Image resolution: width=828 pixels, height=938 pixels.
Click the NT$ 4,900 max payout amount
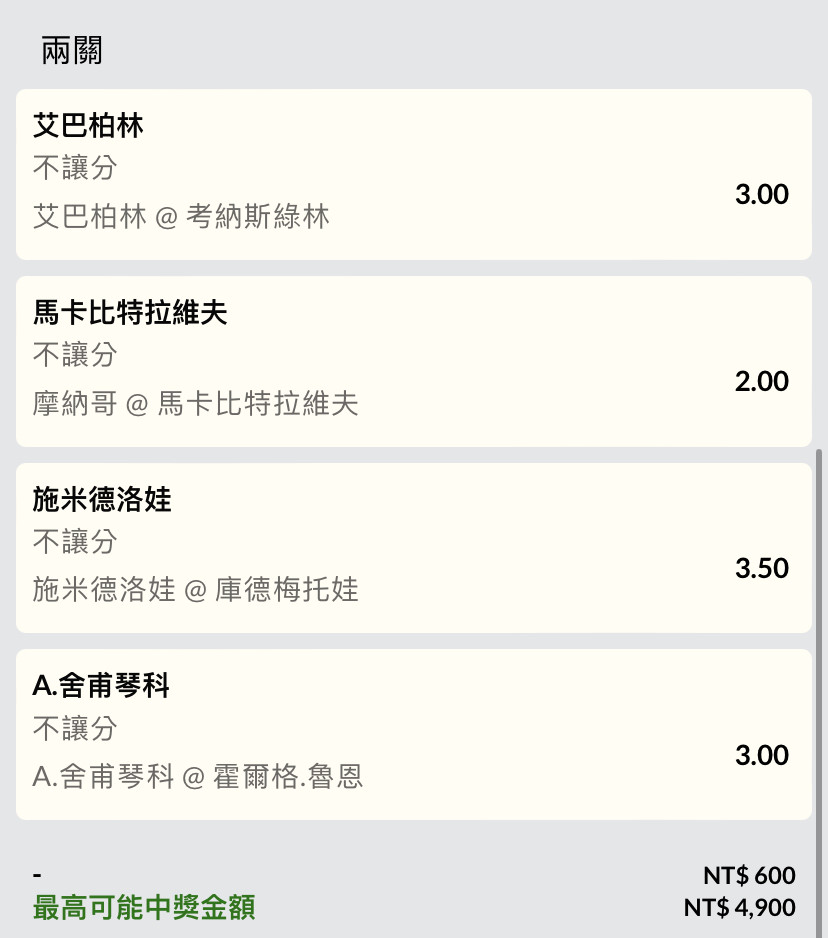point(739,907)
